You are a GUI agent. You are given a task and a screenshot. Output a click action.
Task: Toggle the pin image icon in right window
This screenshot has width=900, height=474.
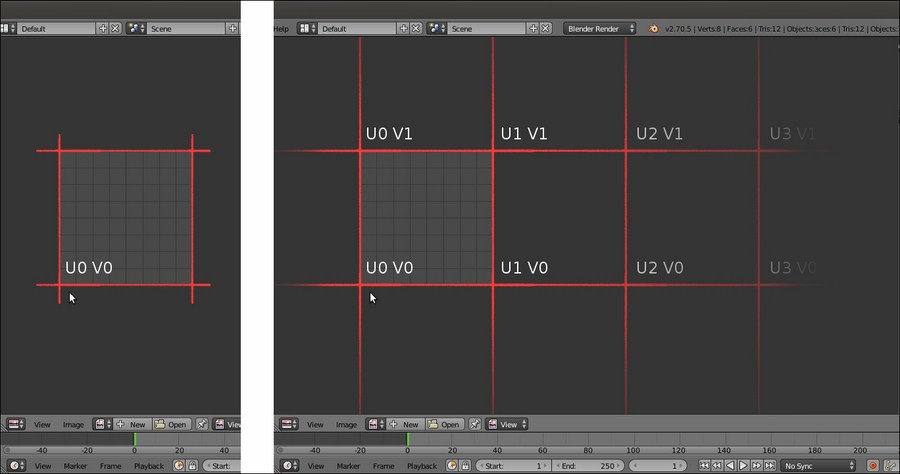point(475,425)
